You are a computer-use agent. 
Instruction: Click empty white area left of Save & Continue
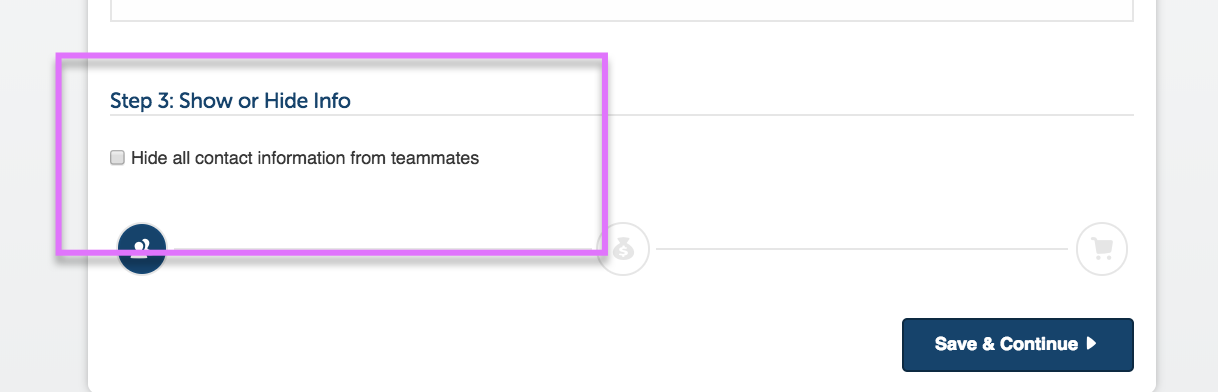click(500, 345)
